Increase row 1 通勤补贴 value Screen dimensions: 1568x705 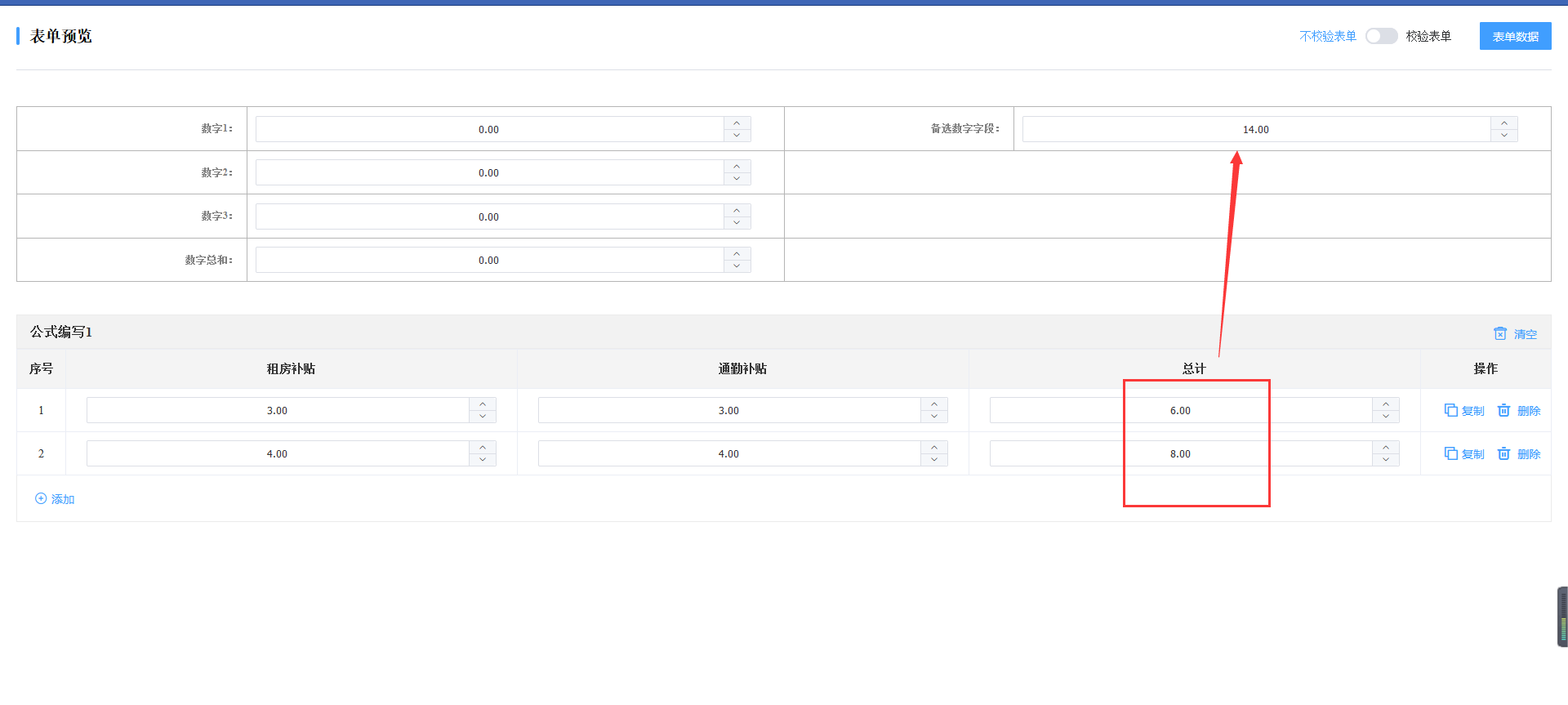(x=934, y=404)
